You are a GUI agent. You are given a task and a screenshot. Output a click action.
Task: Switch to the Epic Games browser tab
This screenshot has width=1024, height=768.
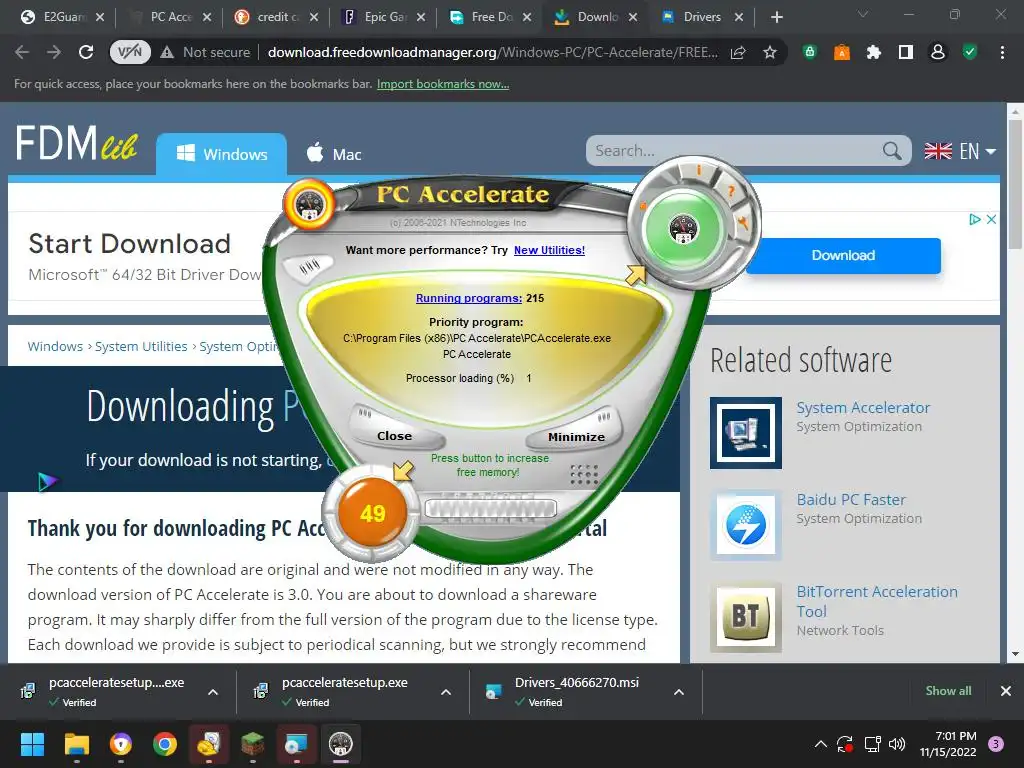(x=385, y=17)
